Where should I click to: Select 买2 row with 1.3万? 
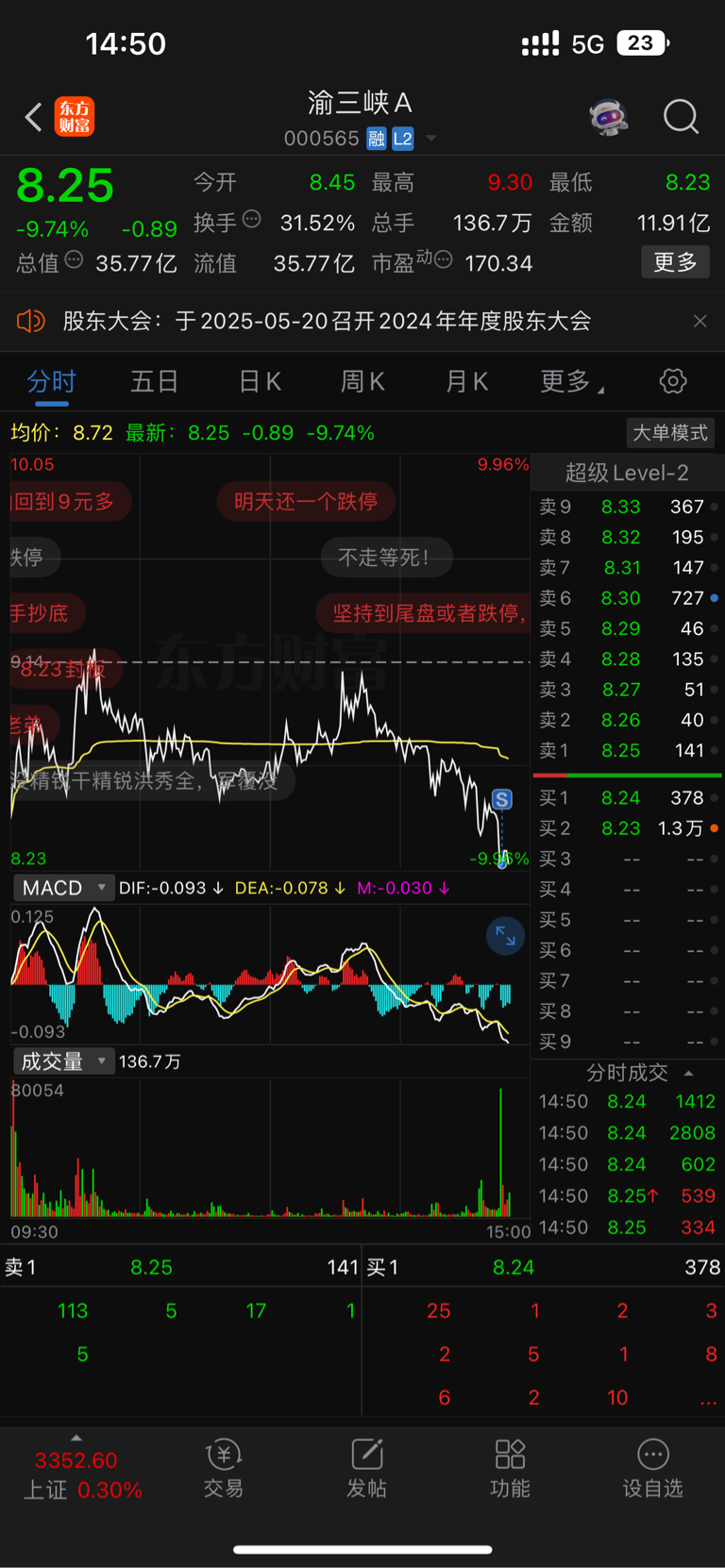click(627, 828)
